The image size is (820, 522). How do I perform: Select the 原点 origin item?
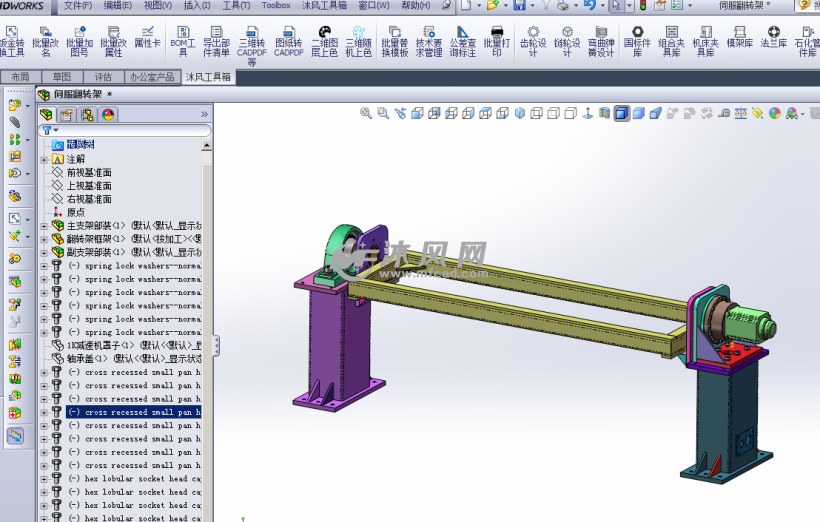[75, 212]
